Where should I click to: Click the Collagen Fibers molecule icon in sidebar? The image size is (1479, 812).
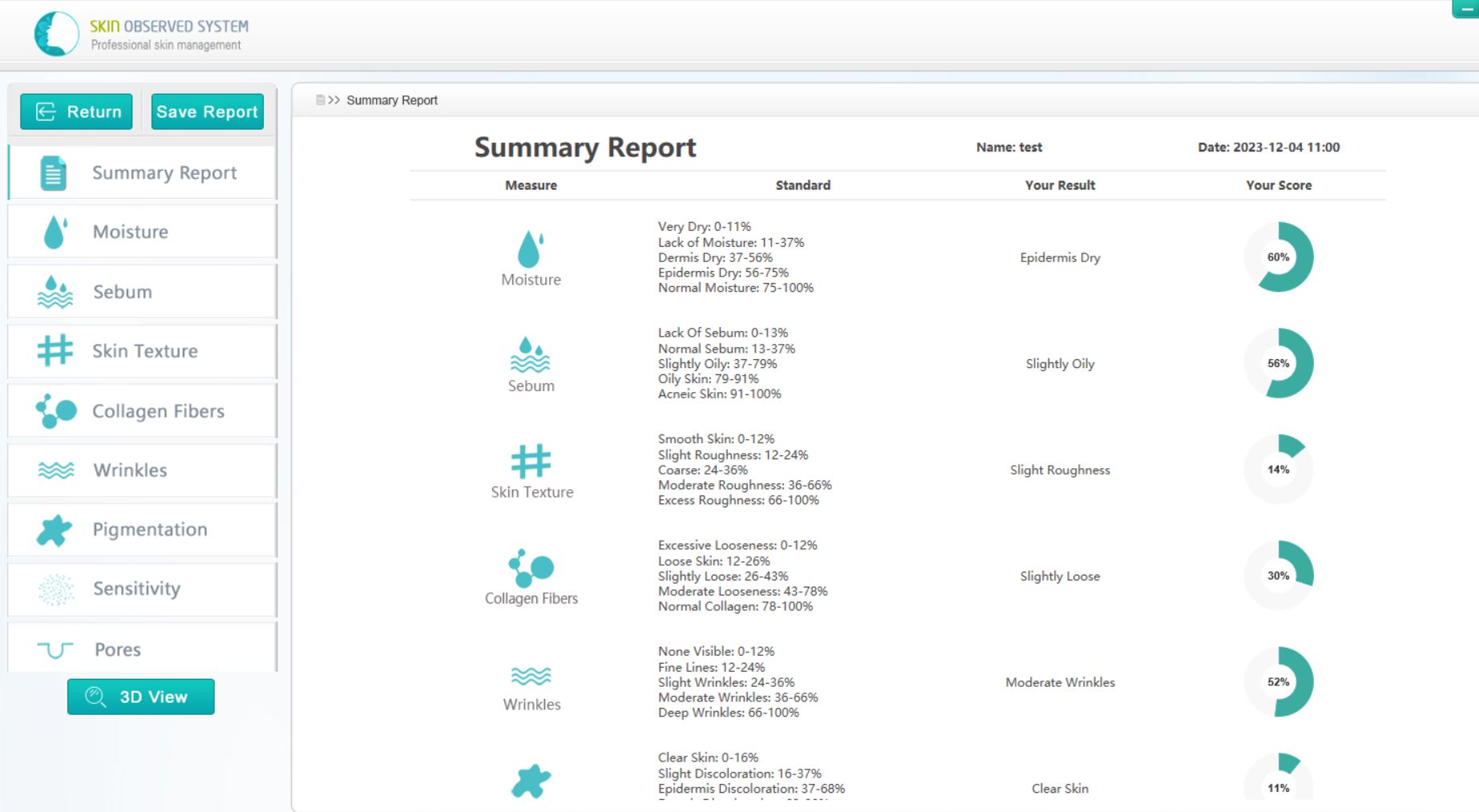56,411
